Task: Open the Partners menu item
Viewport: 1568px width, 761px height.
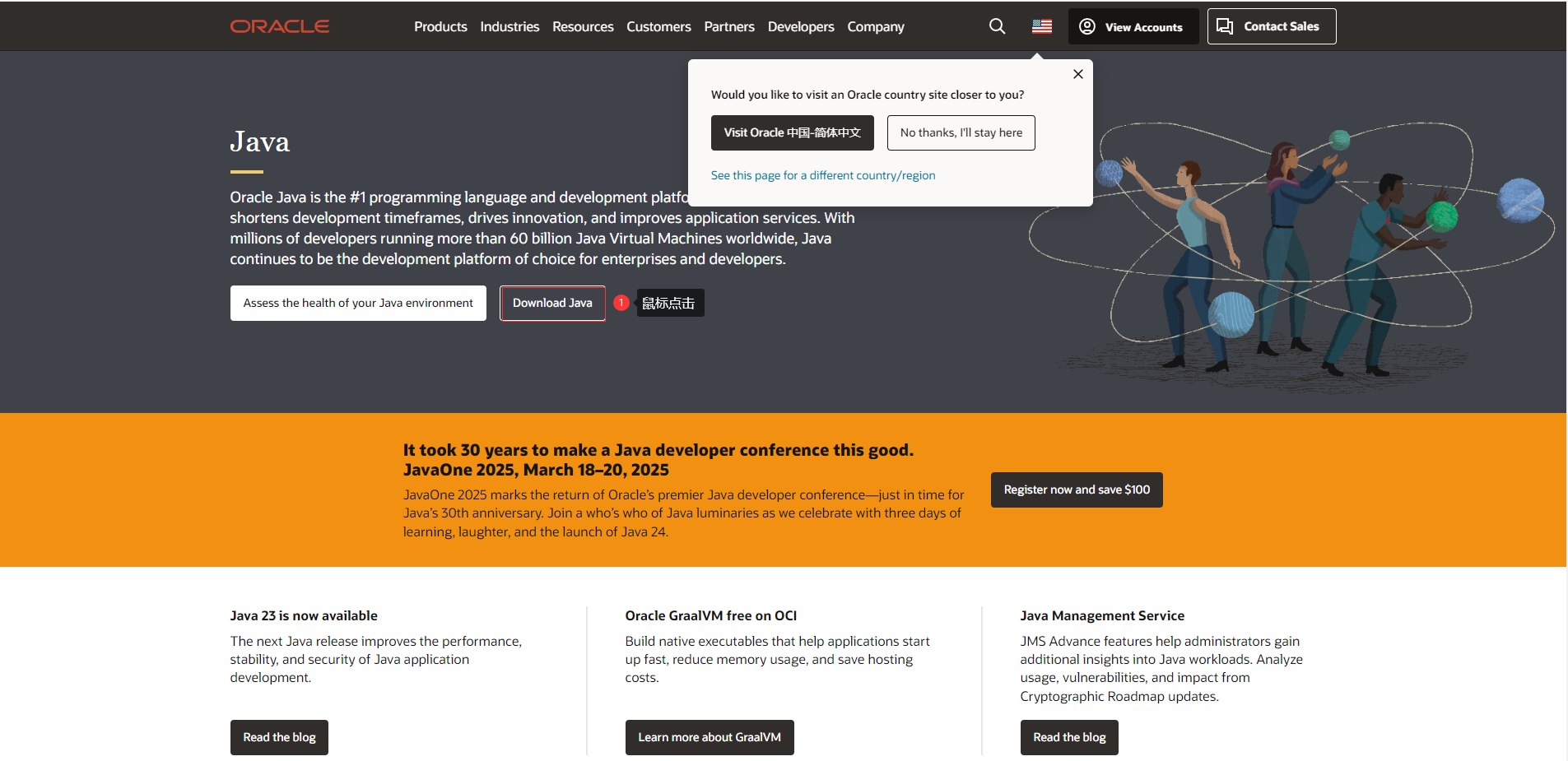Action: pyautogui.click(x=728, y=27)
